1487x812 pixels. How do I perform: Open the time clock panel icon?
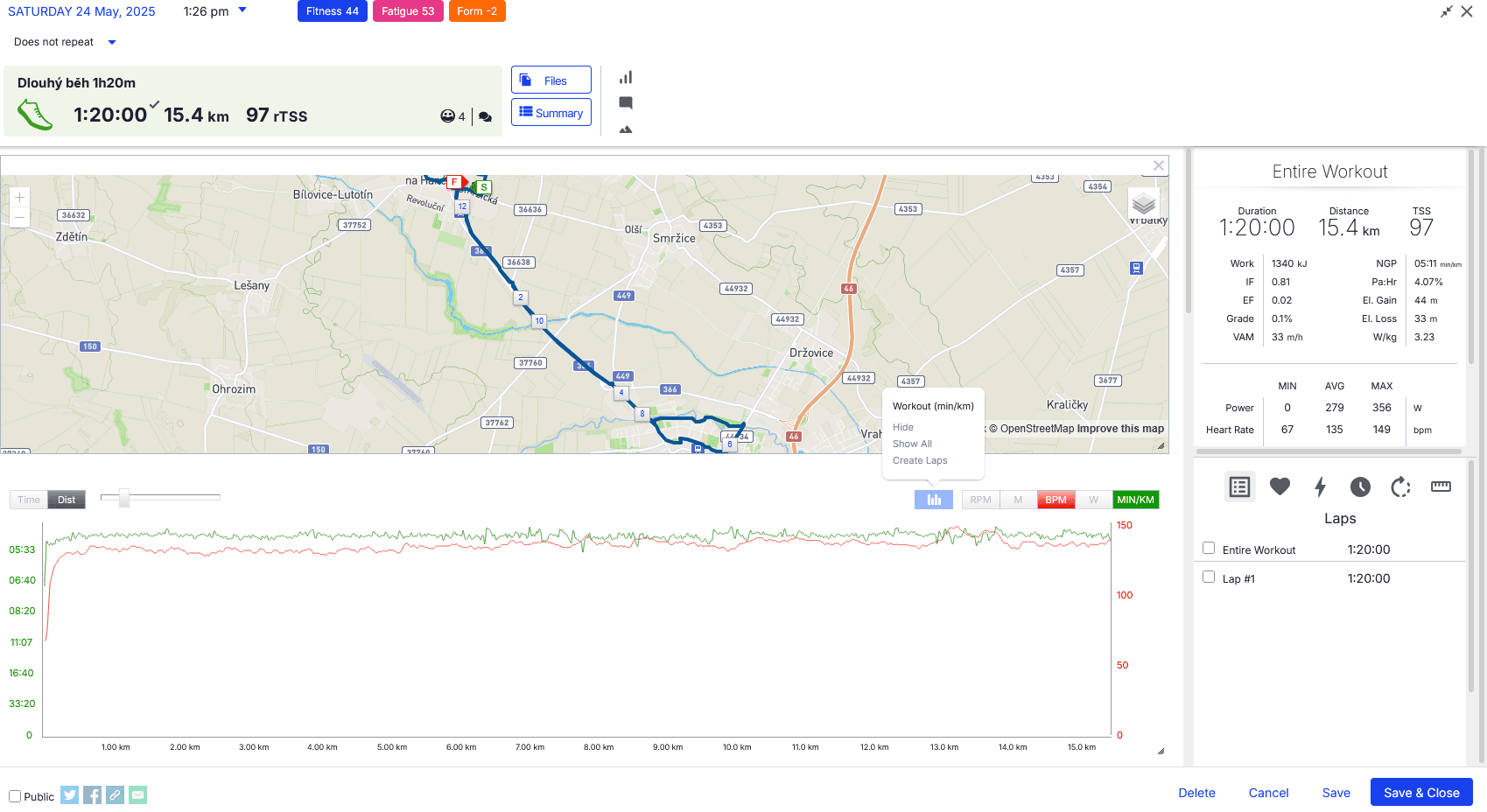[1360, 486]
